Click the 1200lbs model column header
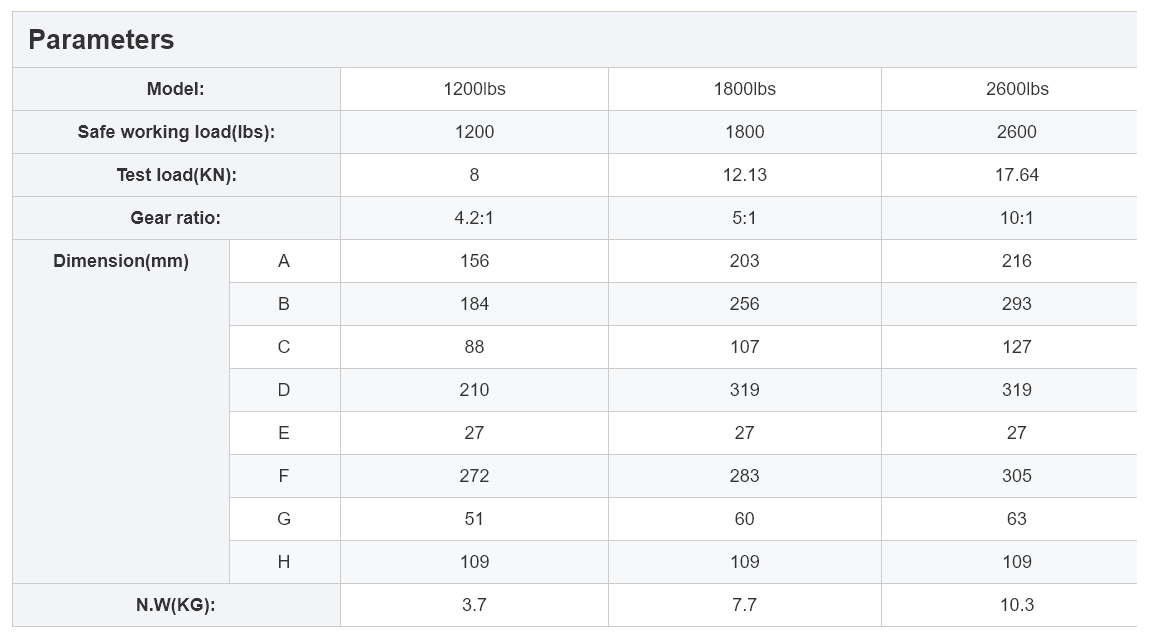Viewport: 1161px width, 640px height. (474, 89)
